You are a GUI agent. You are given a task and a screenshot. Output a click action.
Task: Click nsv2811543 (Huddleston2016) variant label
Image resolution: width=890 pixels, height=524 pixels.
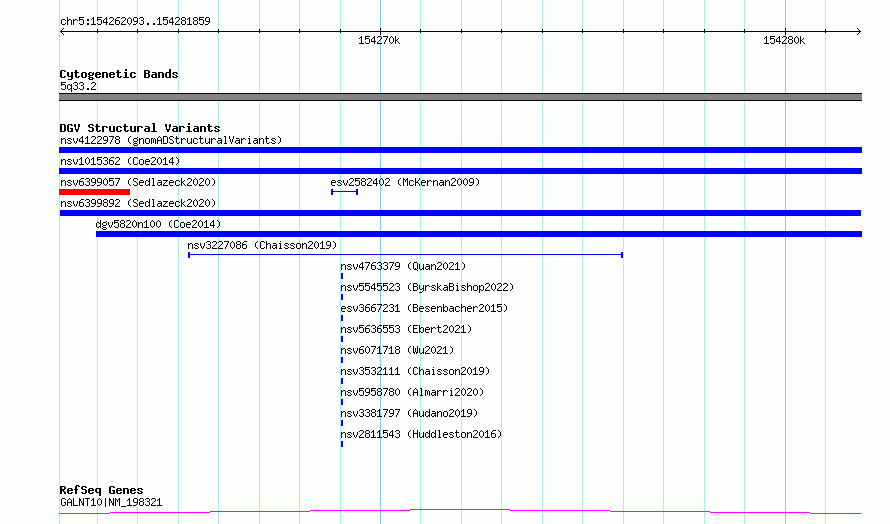[421, 434]
